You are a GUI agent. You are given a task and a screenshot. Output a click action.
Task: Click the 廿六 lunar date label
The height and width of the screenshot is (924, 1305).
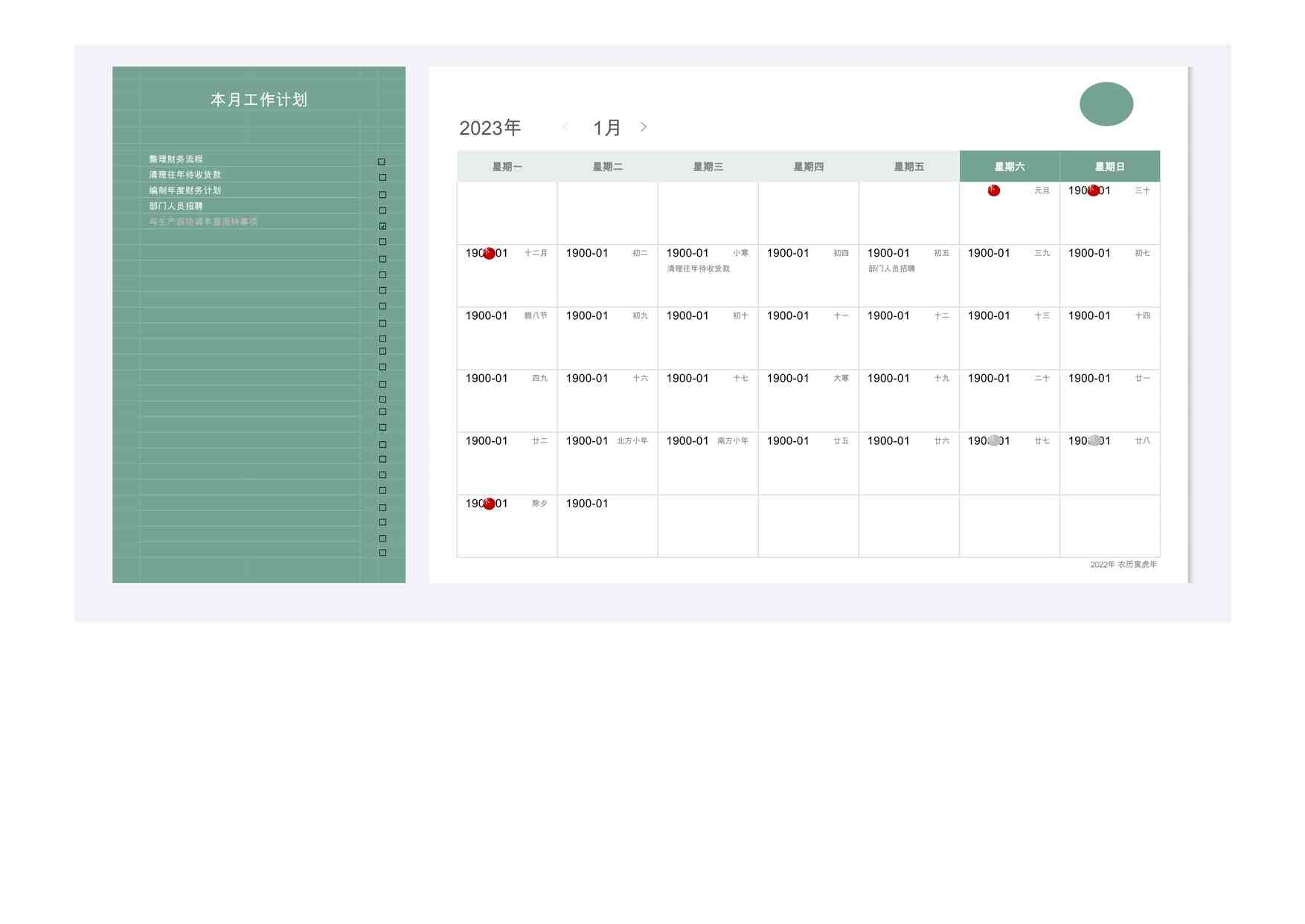pos(941,440)
